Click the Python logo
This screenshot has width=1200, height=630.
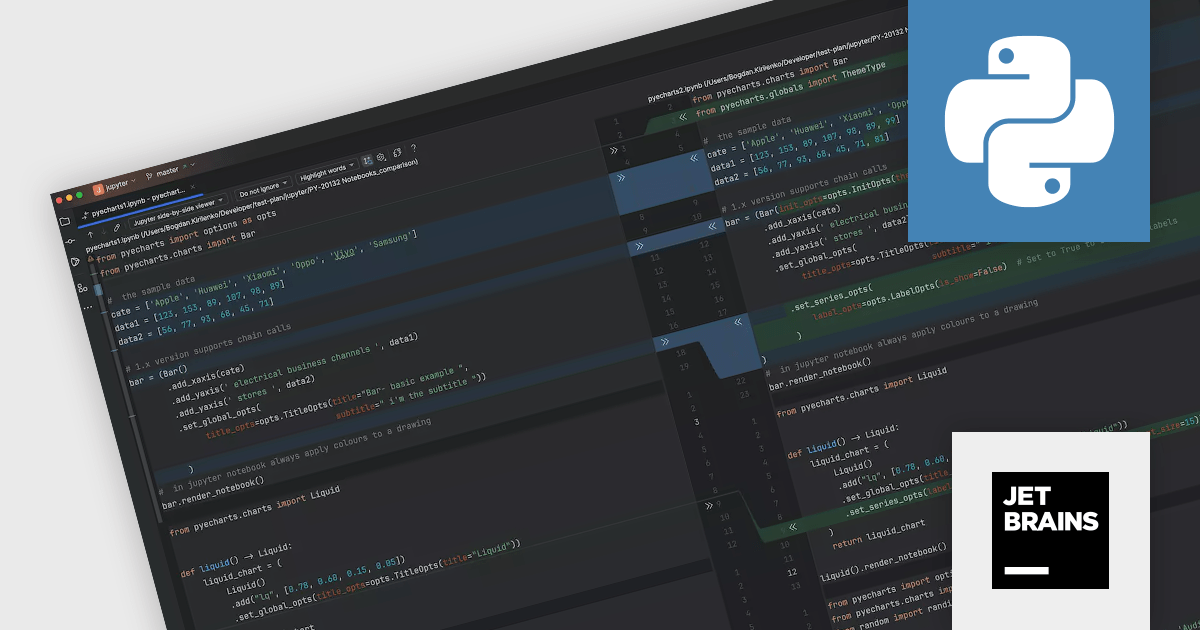coord(1029,120)
